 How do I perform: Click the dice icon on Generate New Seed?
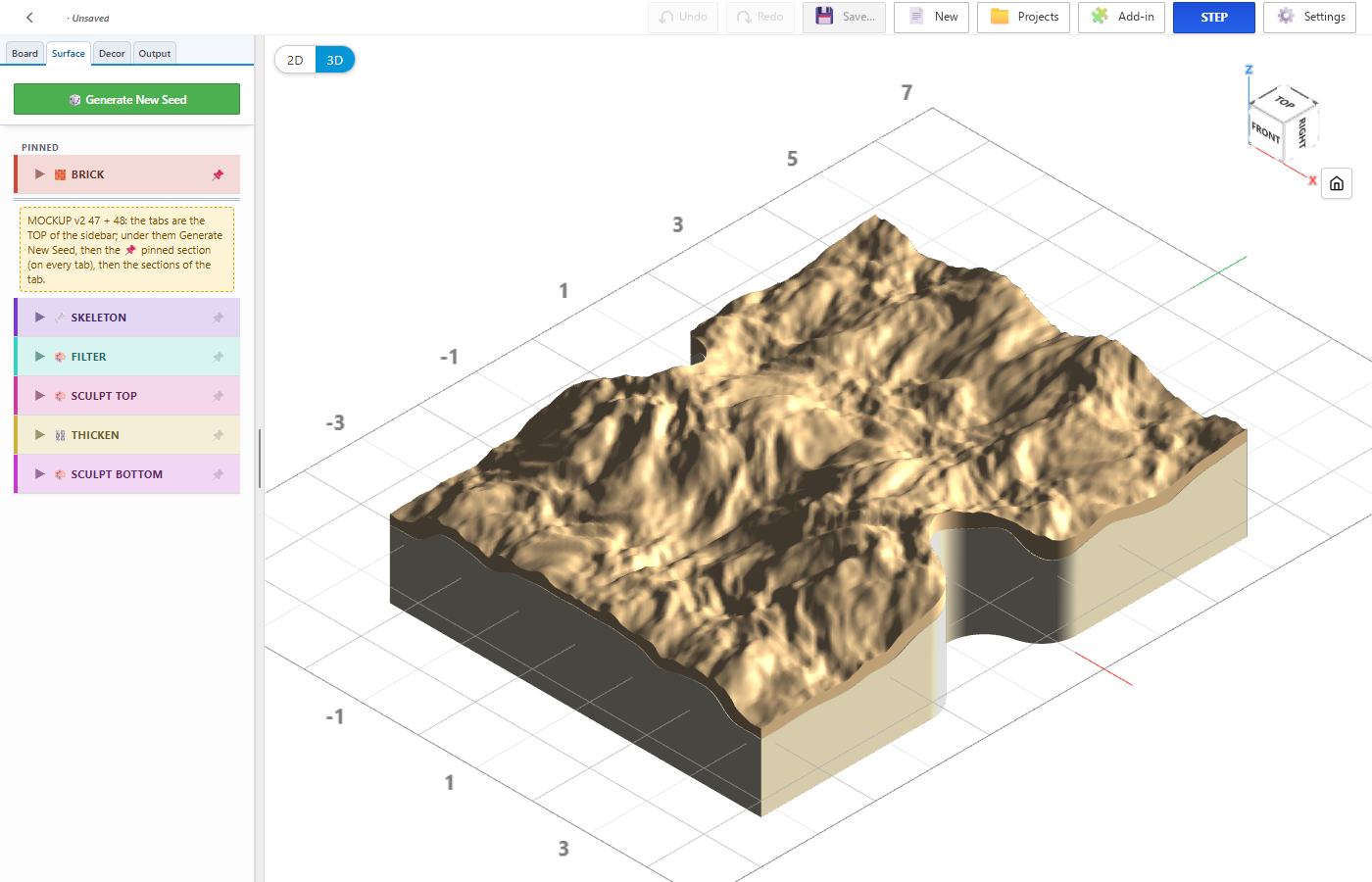pos(74,100)
